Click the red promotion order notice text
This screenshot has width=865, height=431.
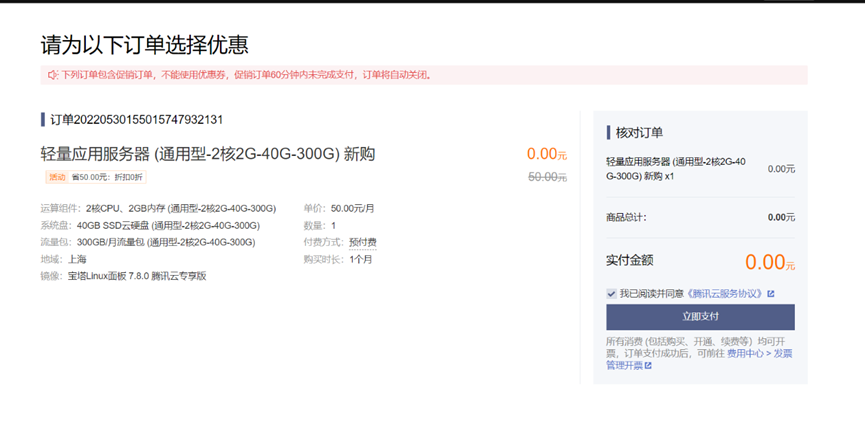[x=246, y=75]
